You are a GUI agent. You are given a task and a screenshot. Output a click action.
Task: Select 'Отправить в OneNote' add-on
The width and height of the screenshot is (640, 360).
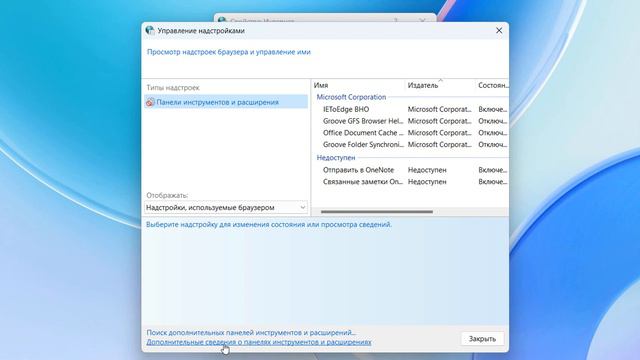(x=358, y=170)
